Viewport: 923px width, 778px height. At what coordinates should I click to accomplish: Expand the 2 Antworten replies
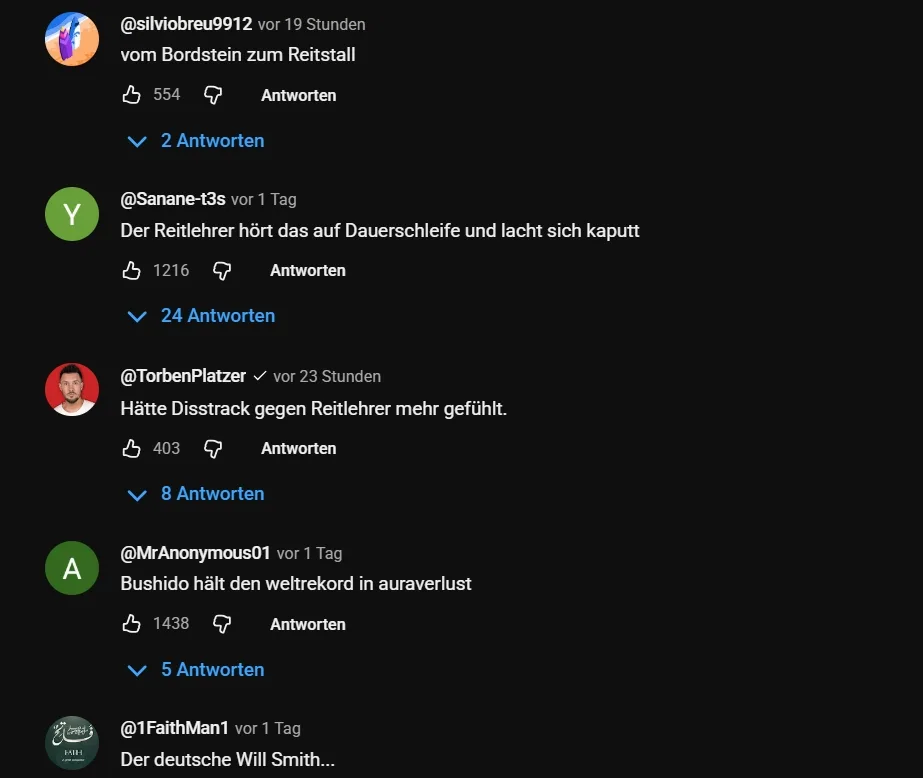point(197,141)
